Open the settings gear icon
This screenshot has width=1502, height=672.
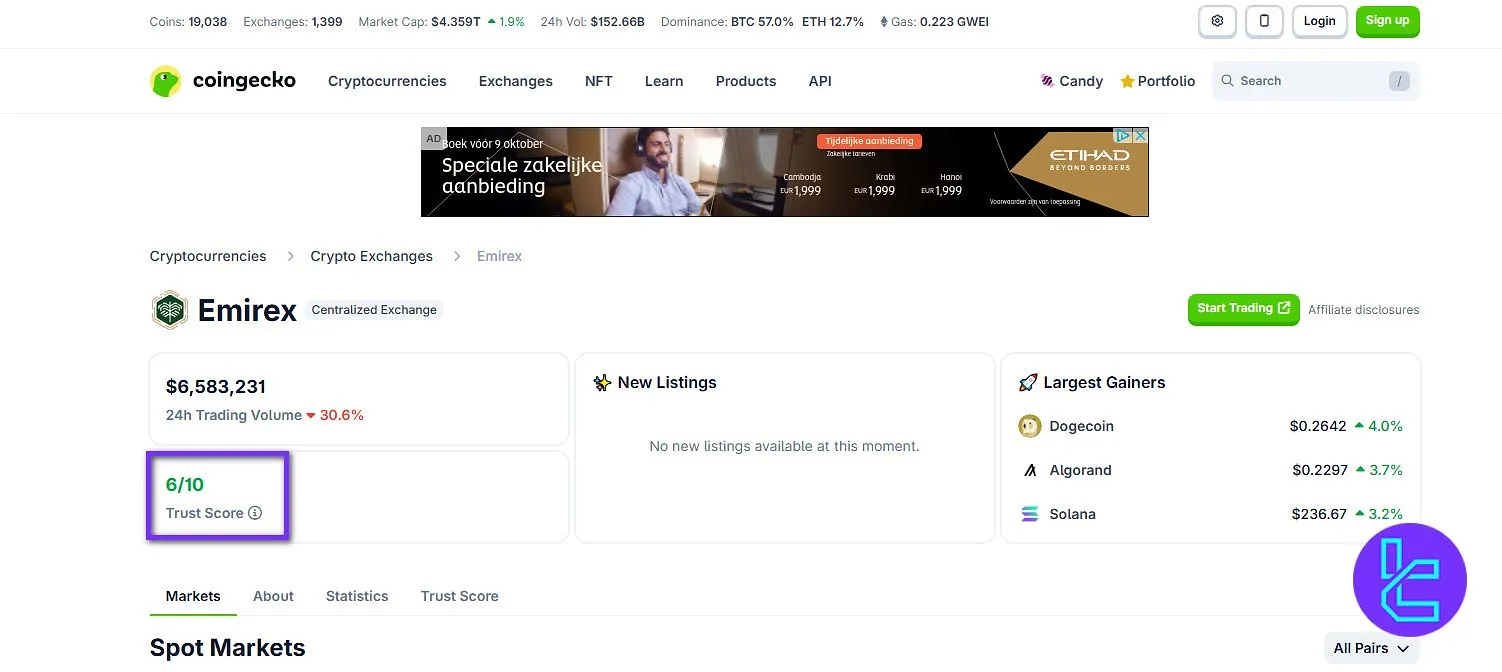[x=1217, y=21]
